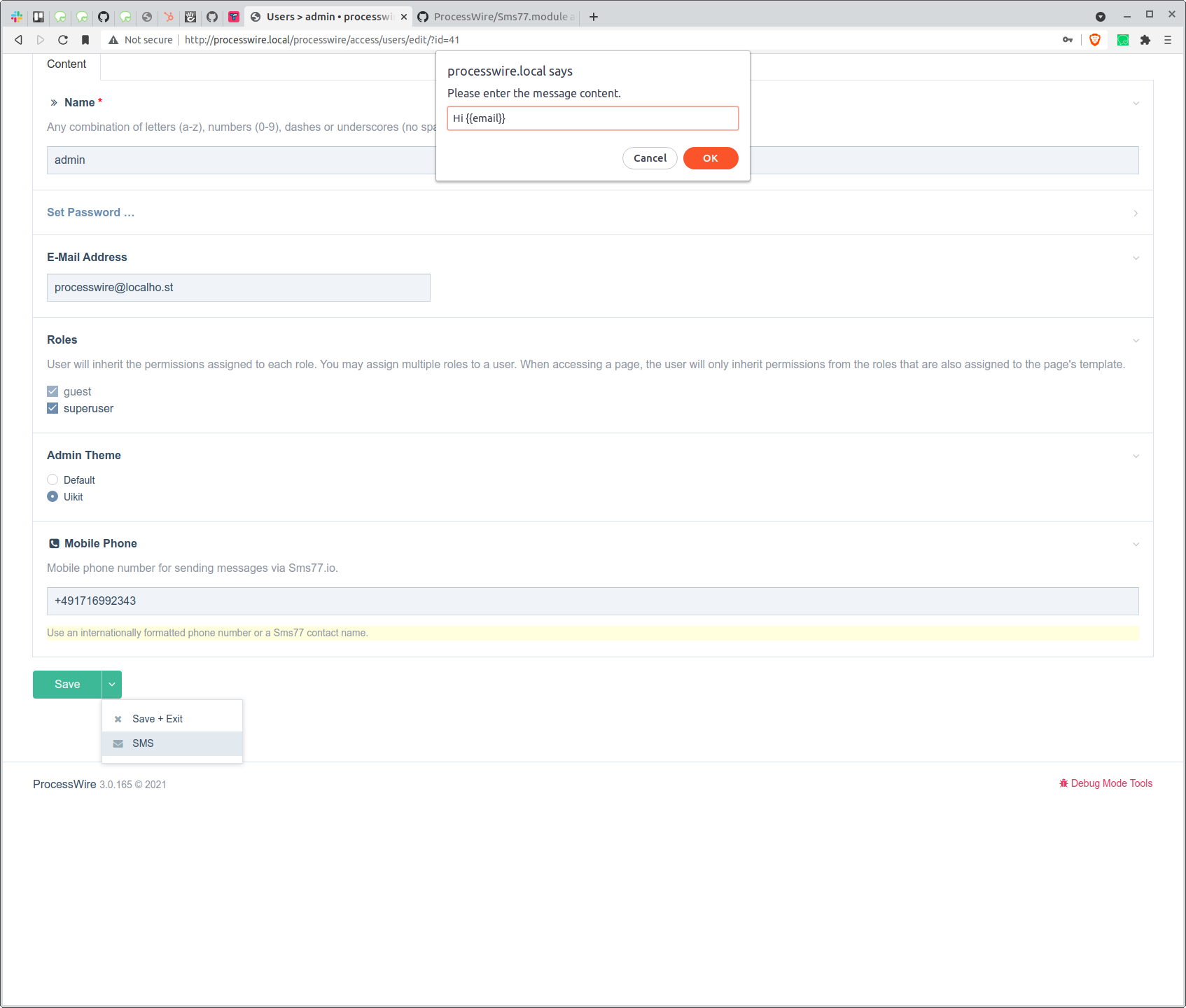Toggle the guest role checkbox
Viewport: 1186px width, 1008px height.
pos(53,391)
